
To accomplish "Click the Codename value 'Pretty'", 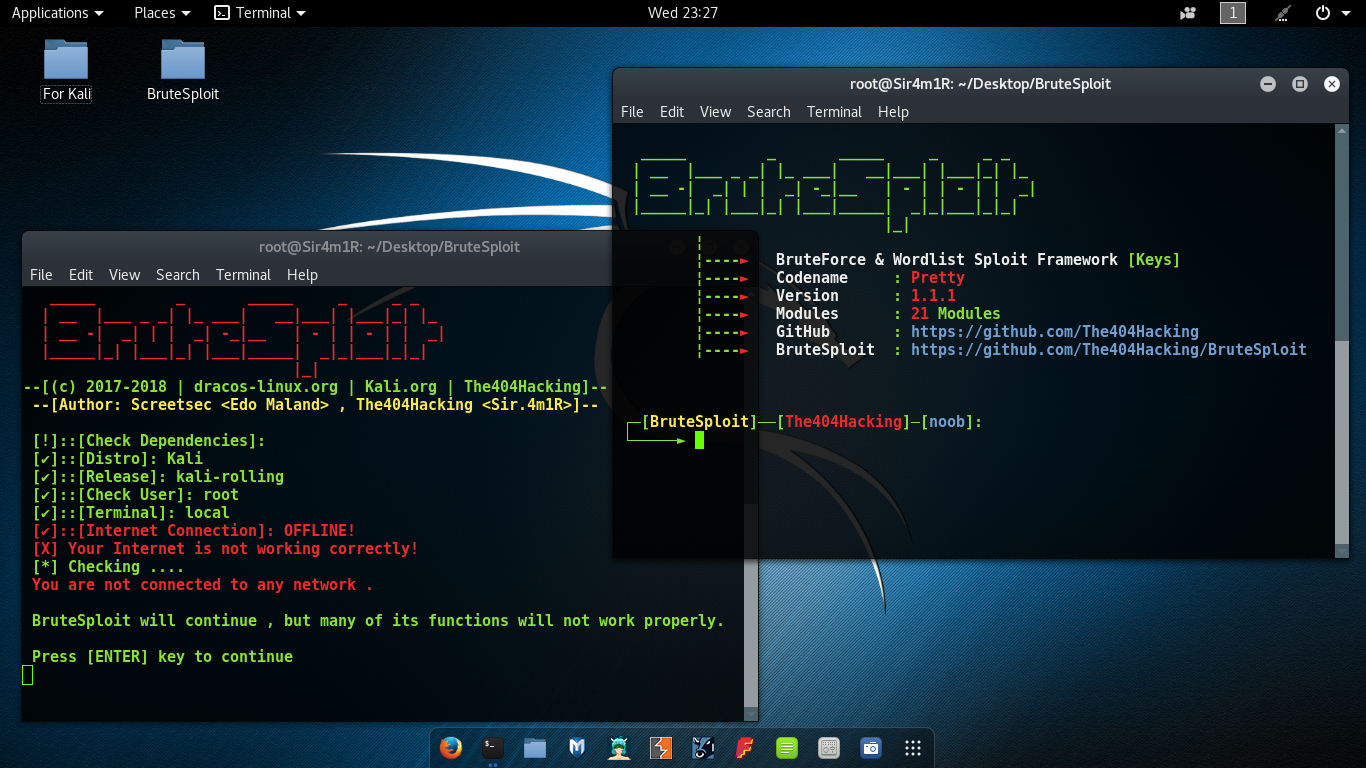I will click(938, 278).
